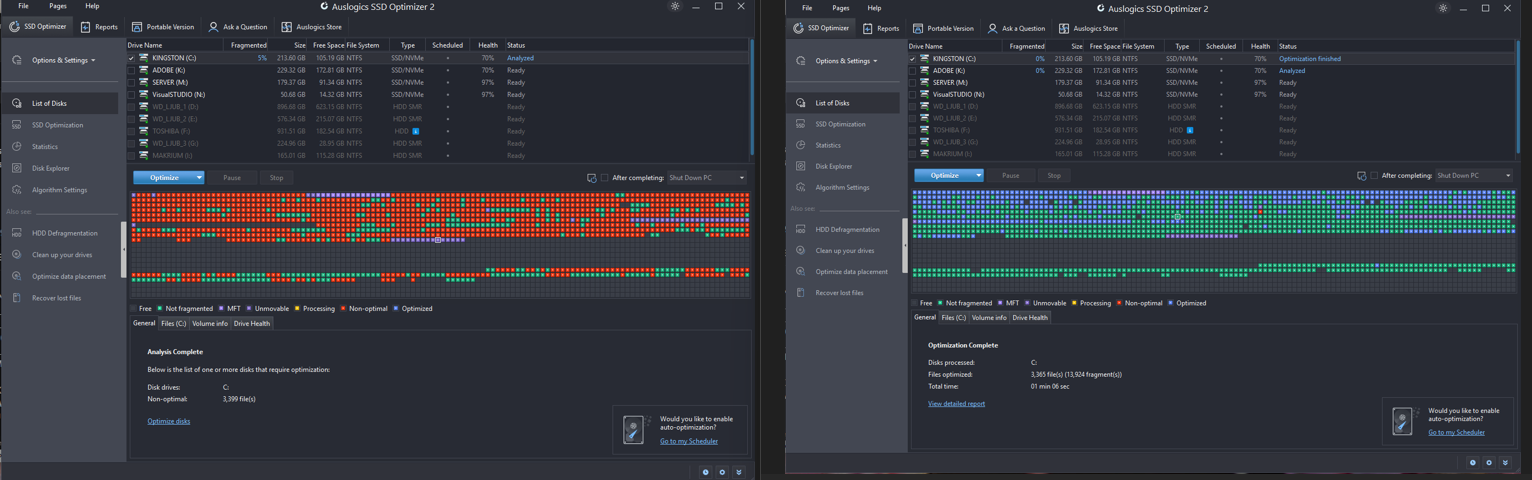Click Algorithm Settings icon in left window
The width and height of the screenshot is (1532, 480).
(x=17, y=189)
